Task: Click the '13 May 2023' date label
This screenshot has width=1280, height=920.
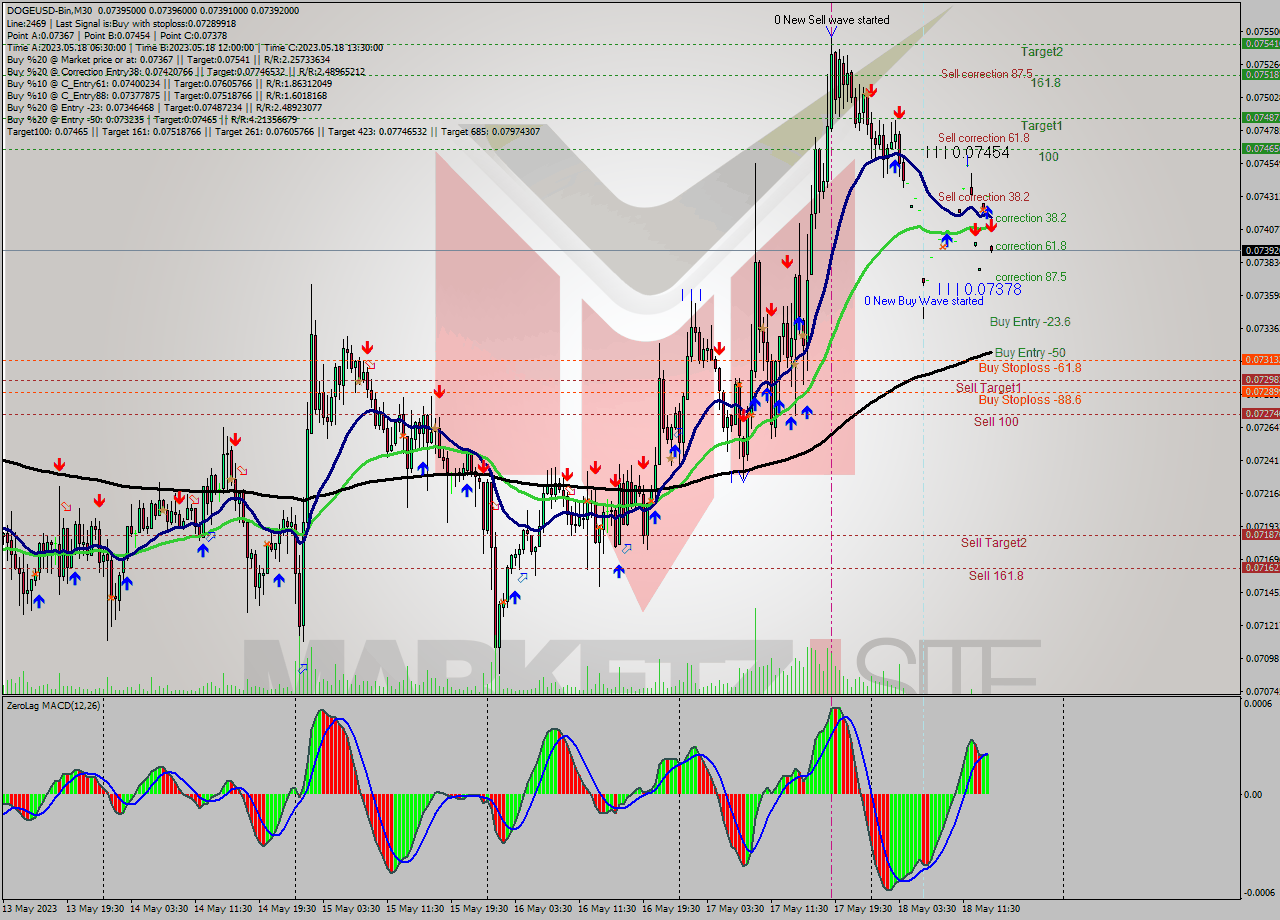Action: click(30, 909)
